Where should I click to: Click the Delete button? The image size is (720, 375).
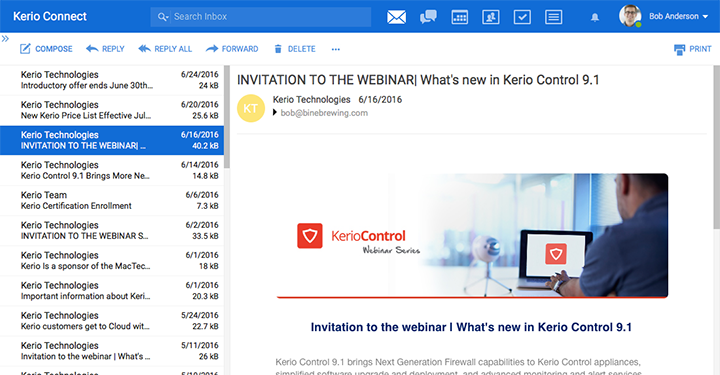(x=294, y=49)
